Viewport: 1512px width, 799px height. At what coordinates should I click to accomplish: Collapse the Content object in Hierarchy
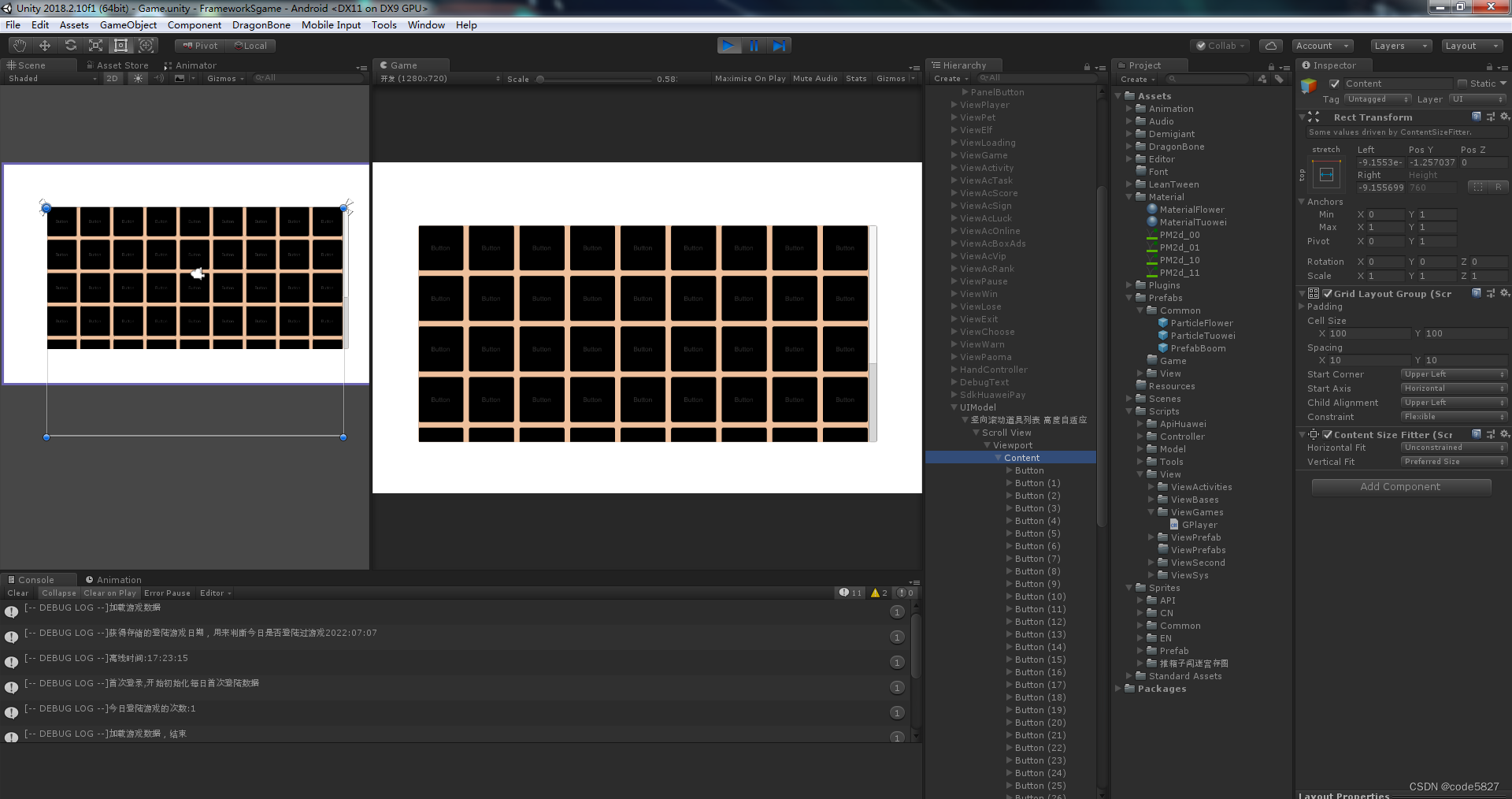[x=997, y=458]
